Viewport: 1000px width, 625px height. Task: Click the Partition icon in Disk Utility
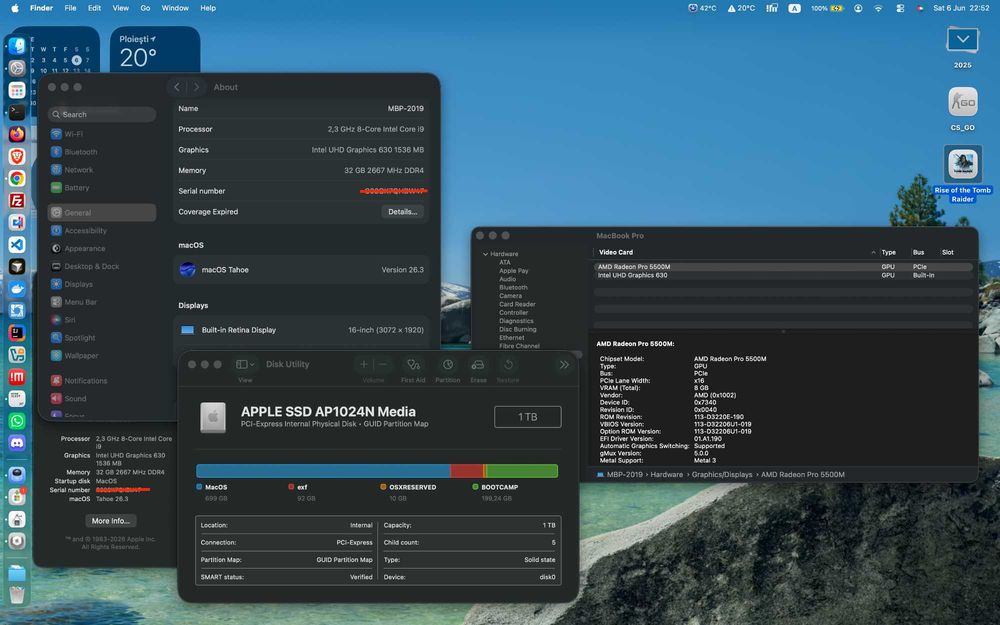click(x=448, y=365)
